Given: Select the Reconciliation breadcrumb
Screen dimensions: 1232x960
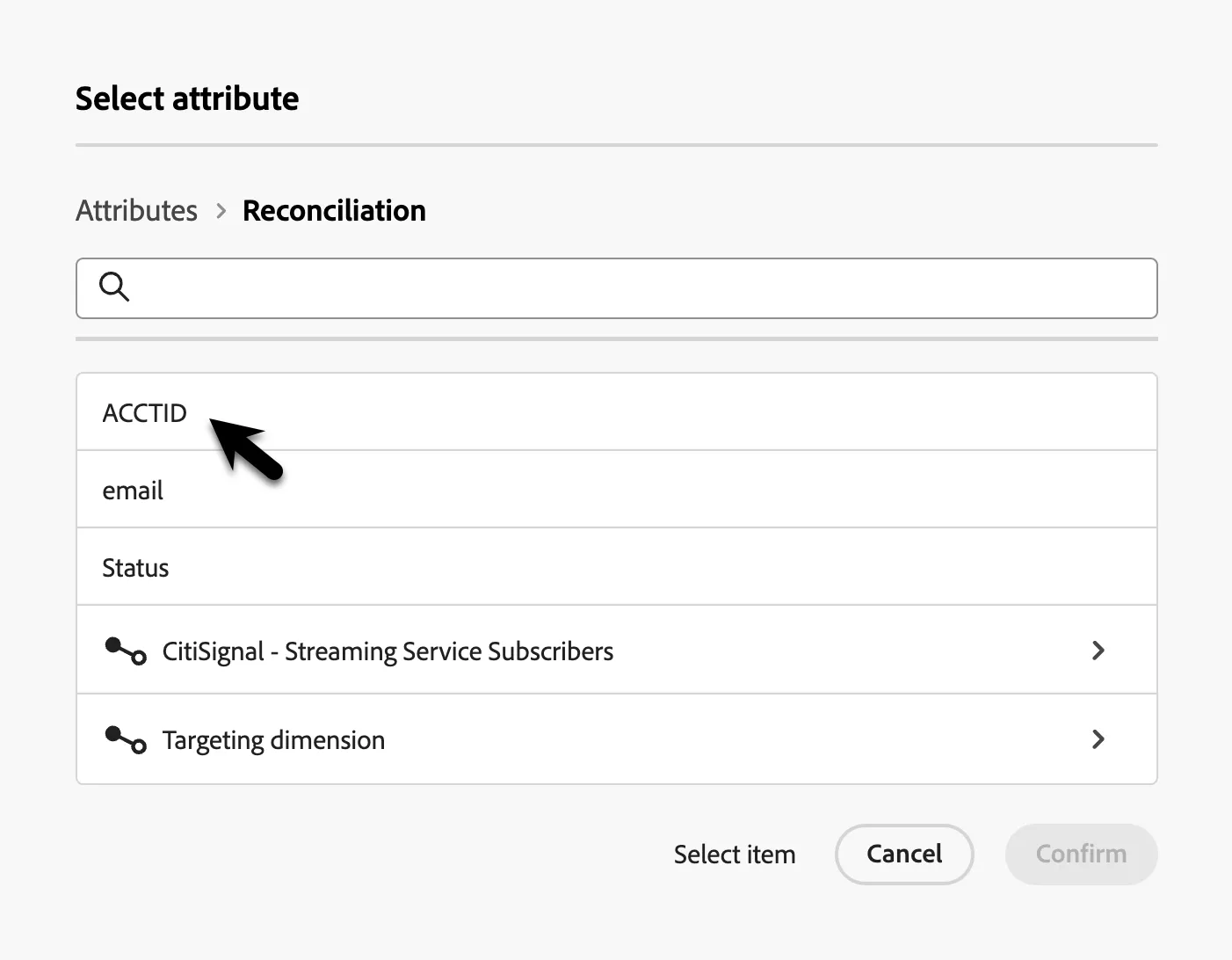Looking at the screenshot, I should [334, 211].
